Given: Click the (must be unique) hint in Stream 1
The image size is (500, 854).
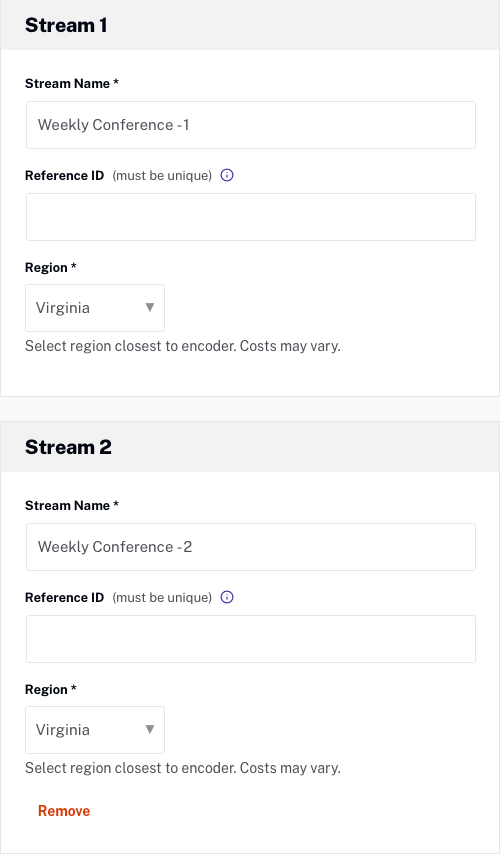Looking at the screenshot, I should 162,175.
